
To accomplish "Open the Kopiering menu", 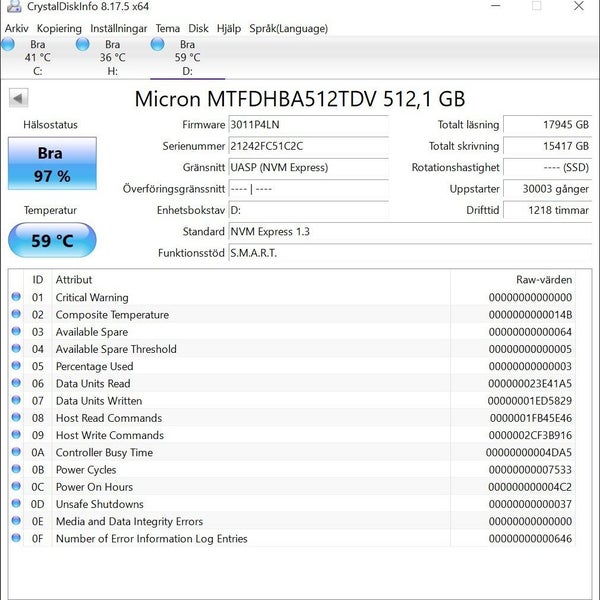I will tap(59, 28).
